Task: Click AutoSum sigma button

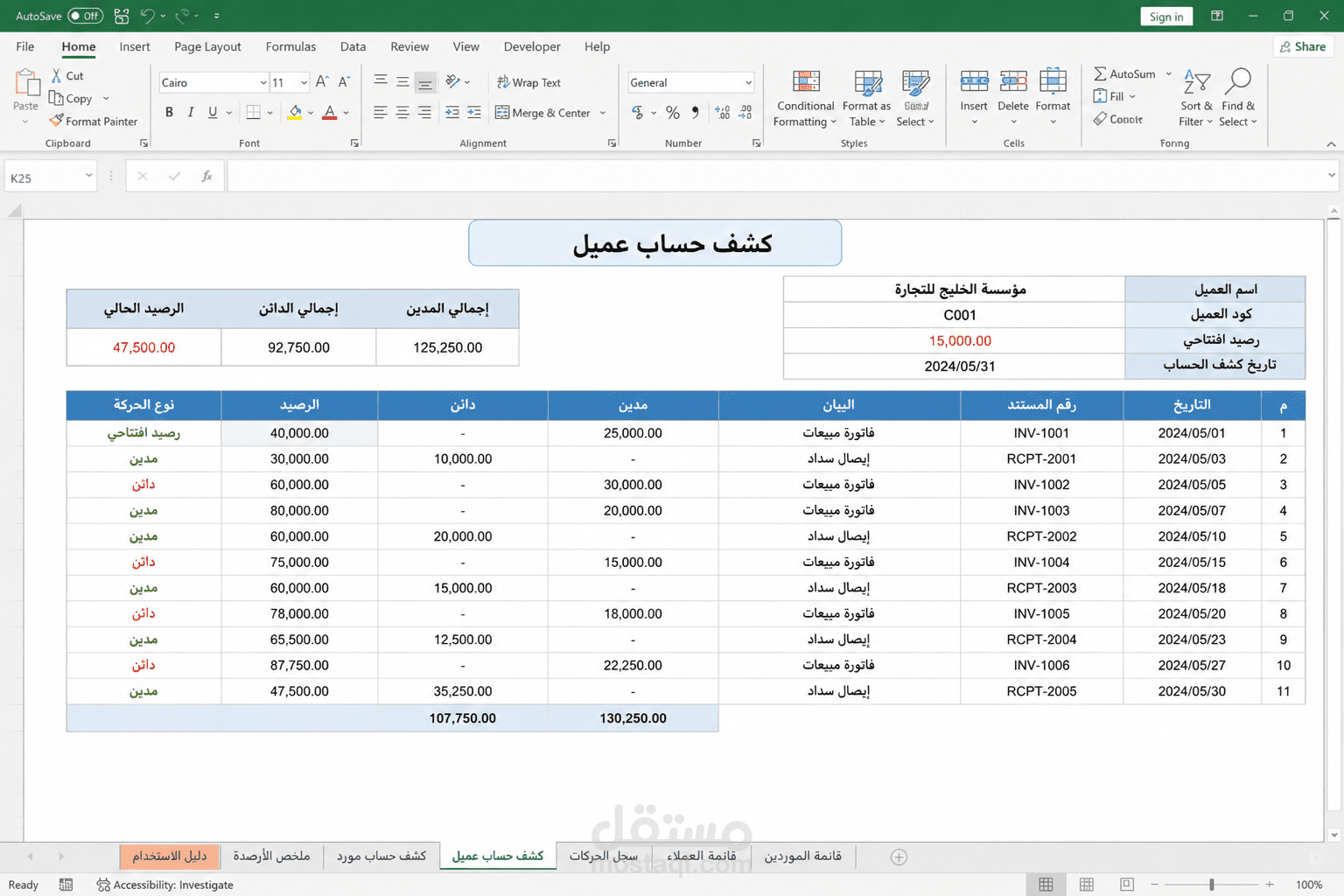Action: click(x=1125, y=73)
